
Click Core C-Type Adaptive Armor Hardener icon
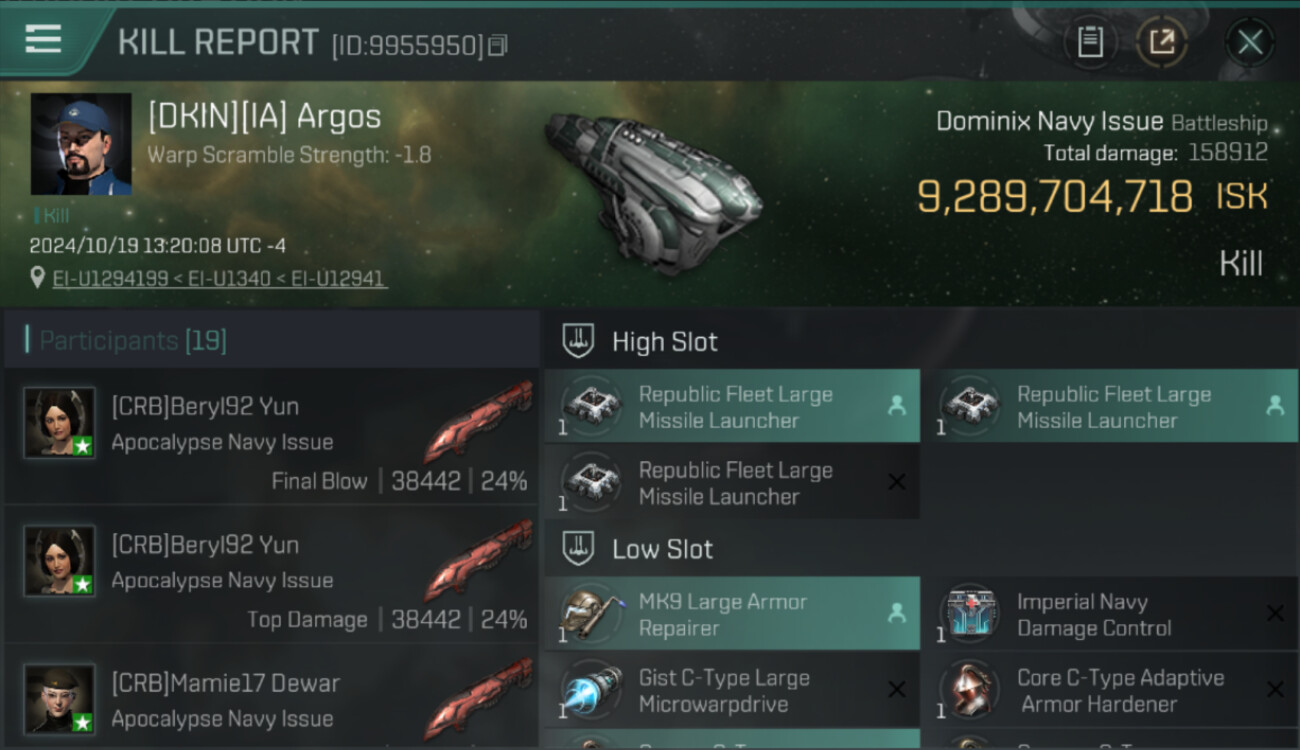969,690
